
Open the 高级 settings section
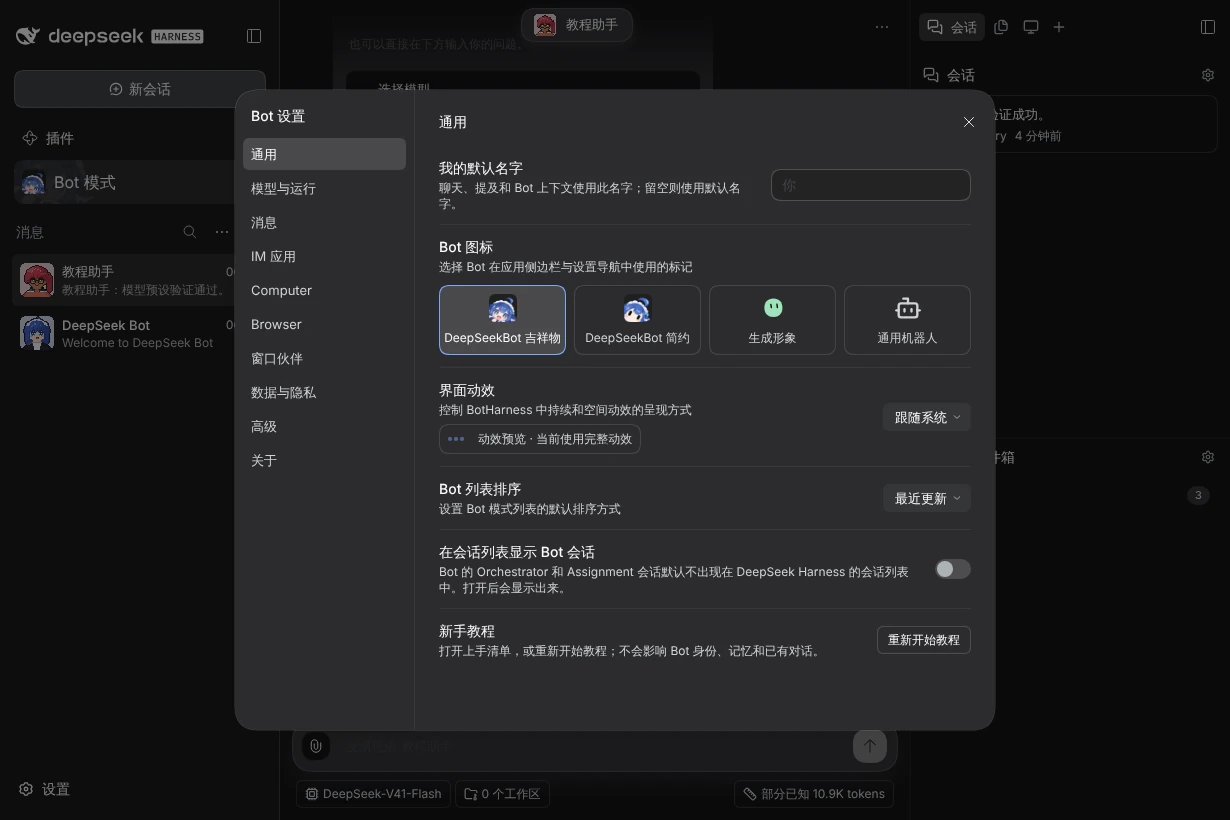(324, 426)
